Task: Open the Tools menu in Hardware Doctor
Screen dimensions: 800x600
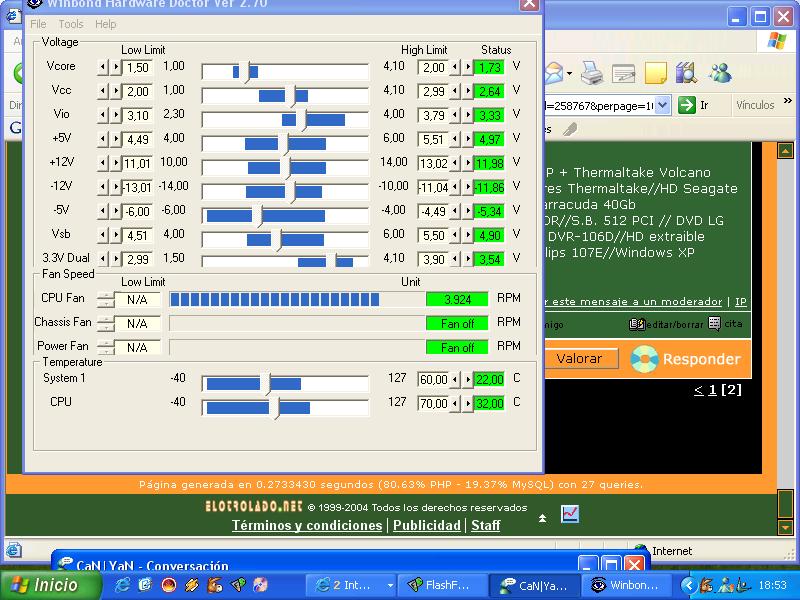Action: click(x=71, y=24)
